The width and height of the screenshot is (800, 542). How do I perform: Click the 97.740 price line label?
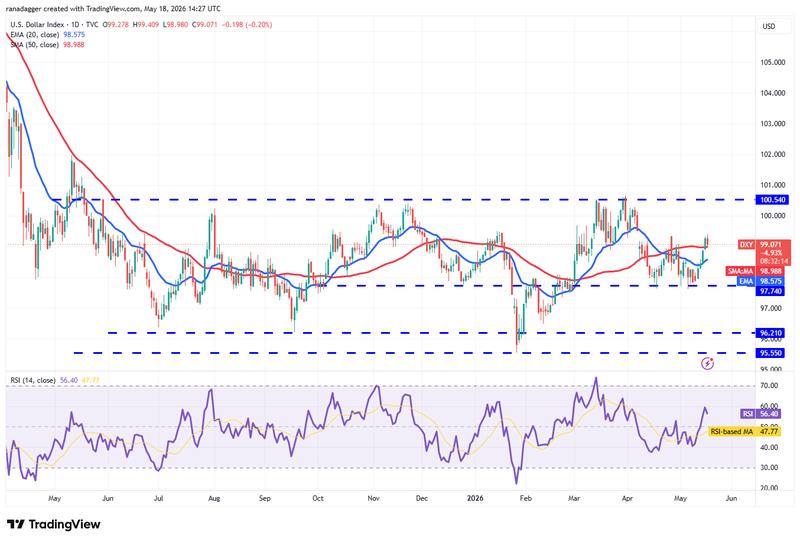771,291
